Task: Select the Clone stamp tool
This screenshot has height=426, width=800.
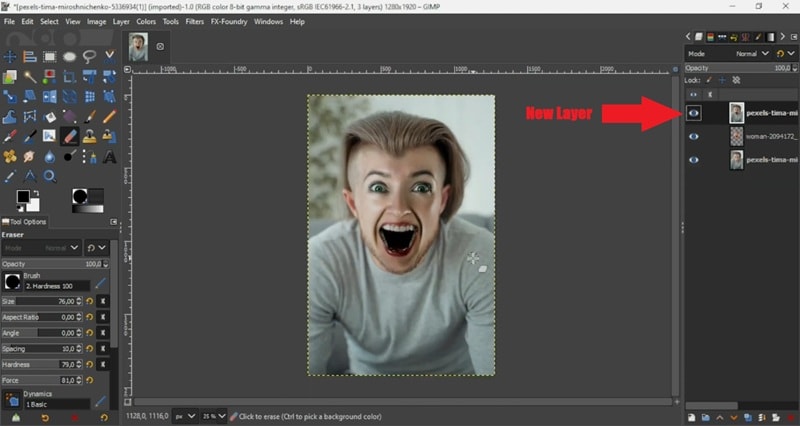Action: (x=89, y=136)
